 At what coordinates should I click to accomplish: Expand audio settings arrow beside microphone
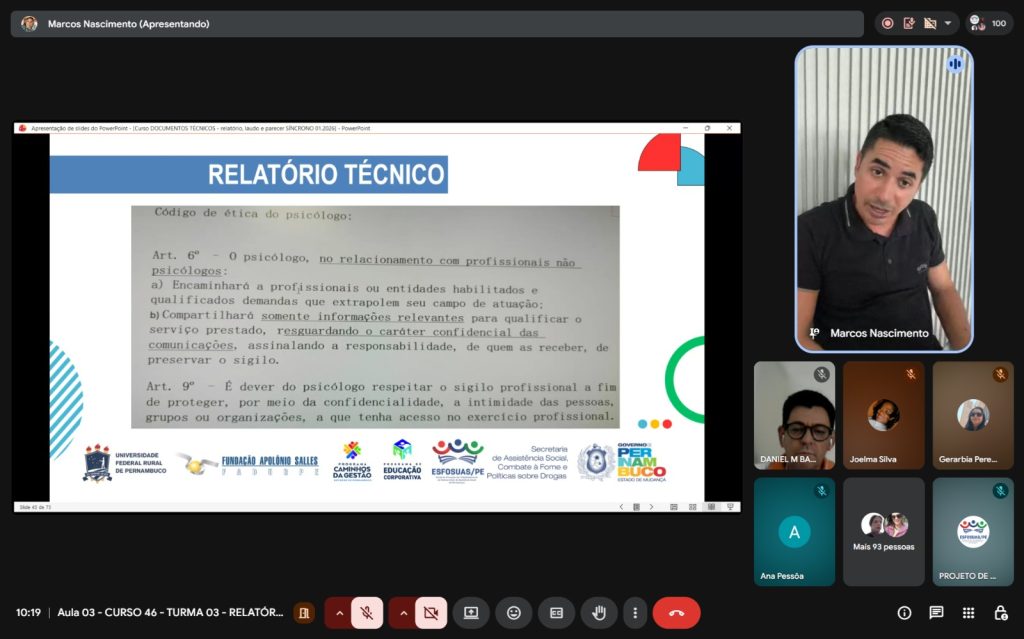[339, 613]
